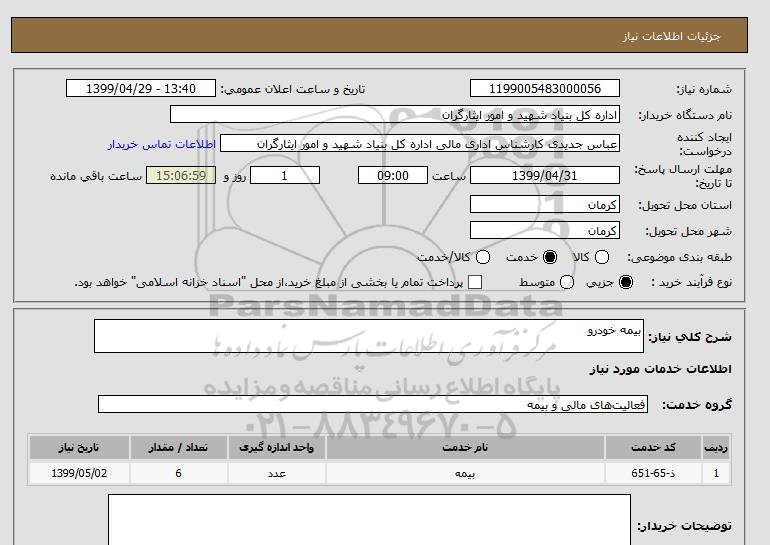770x545 pixels.
Task: Open the اطلاعات تماس خریدار link
Action: click(162, 144)
